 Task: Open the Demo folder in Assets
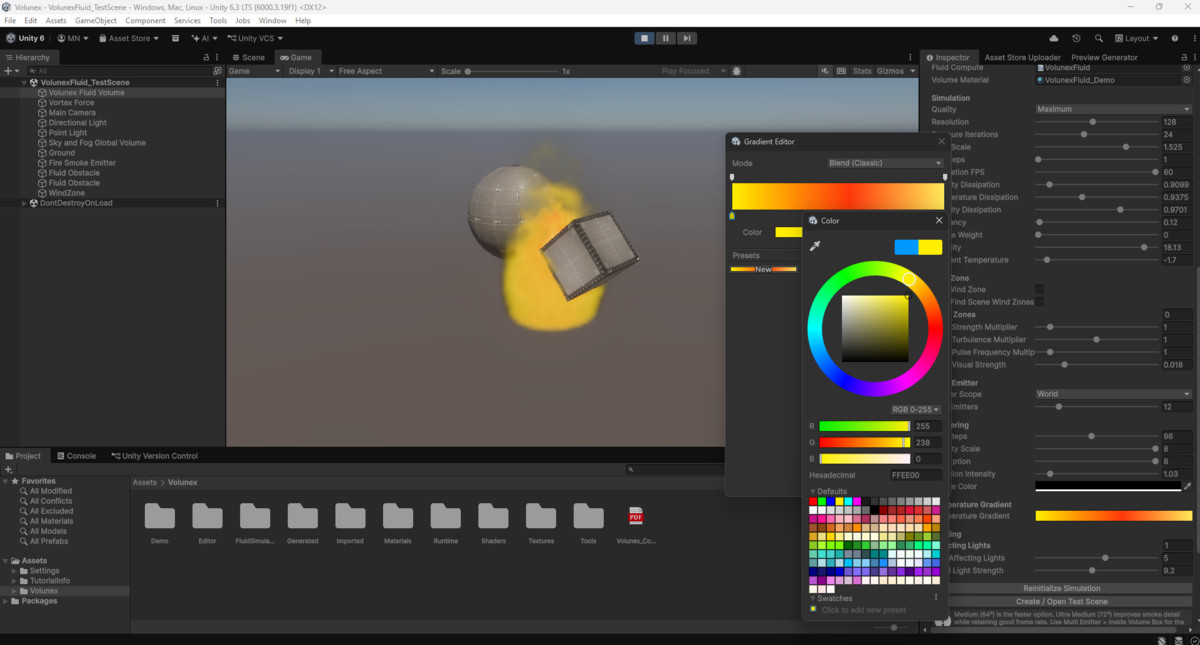coord(160,523)
